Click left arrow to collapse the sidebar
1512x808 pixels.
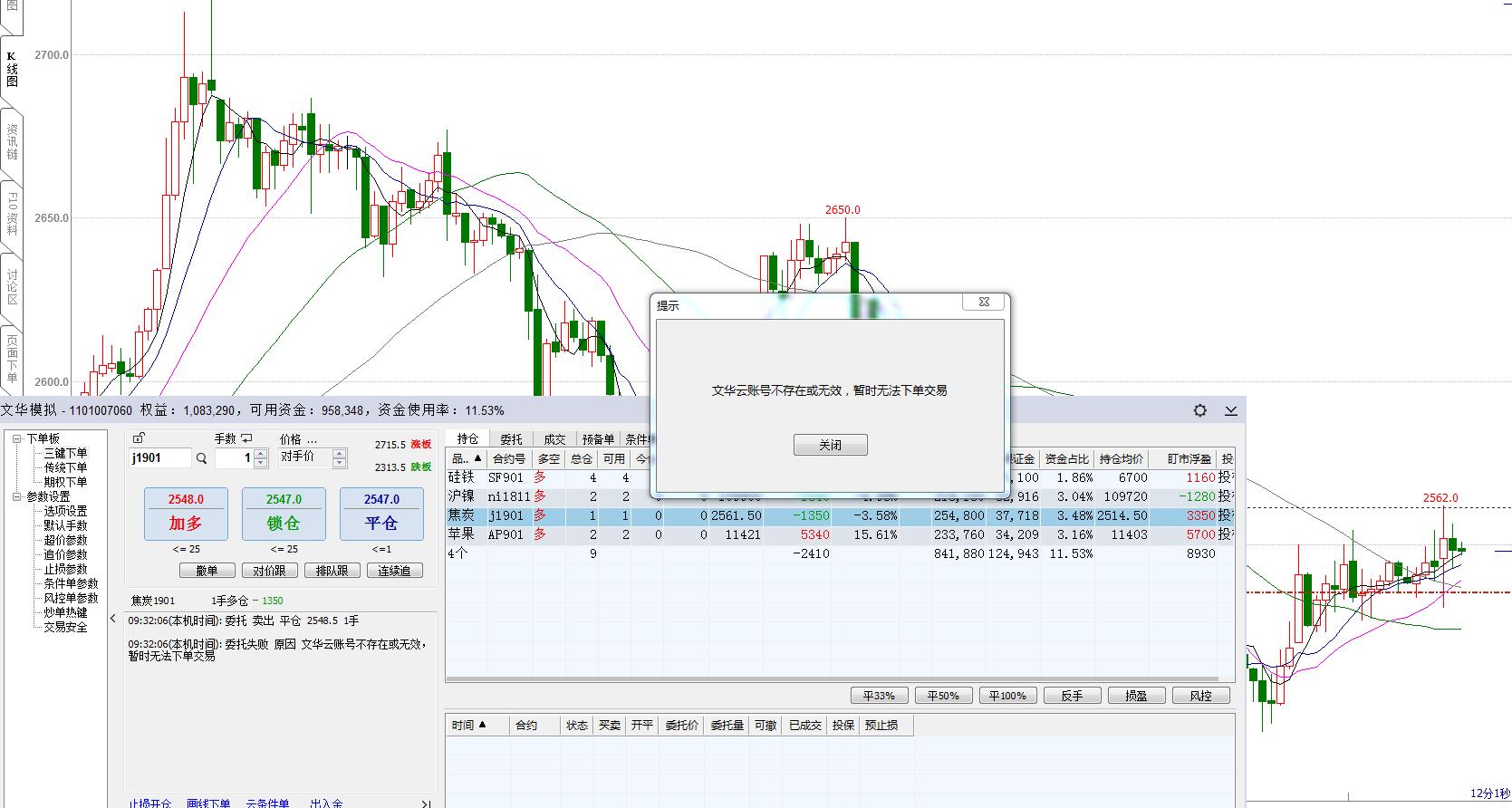point(113,619)
